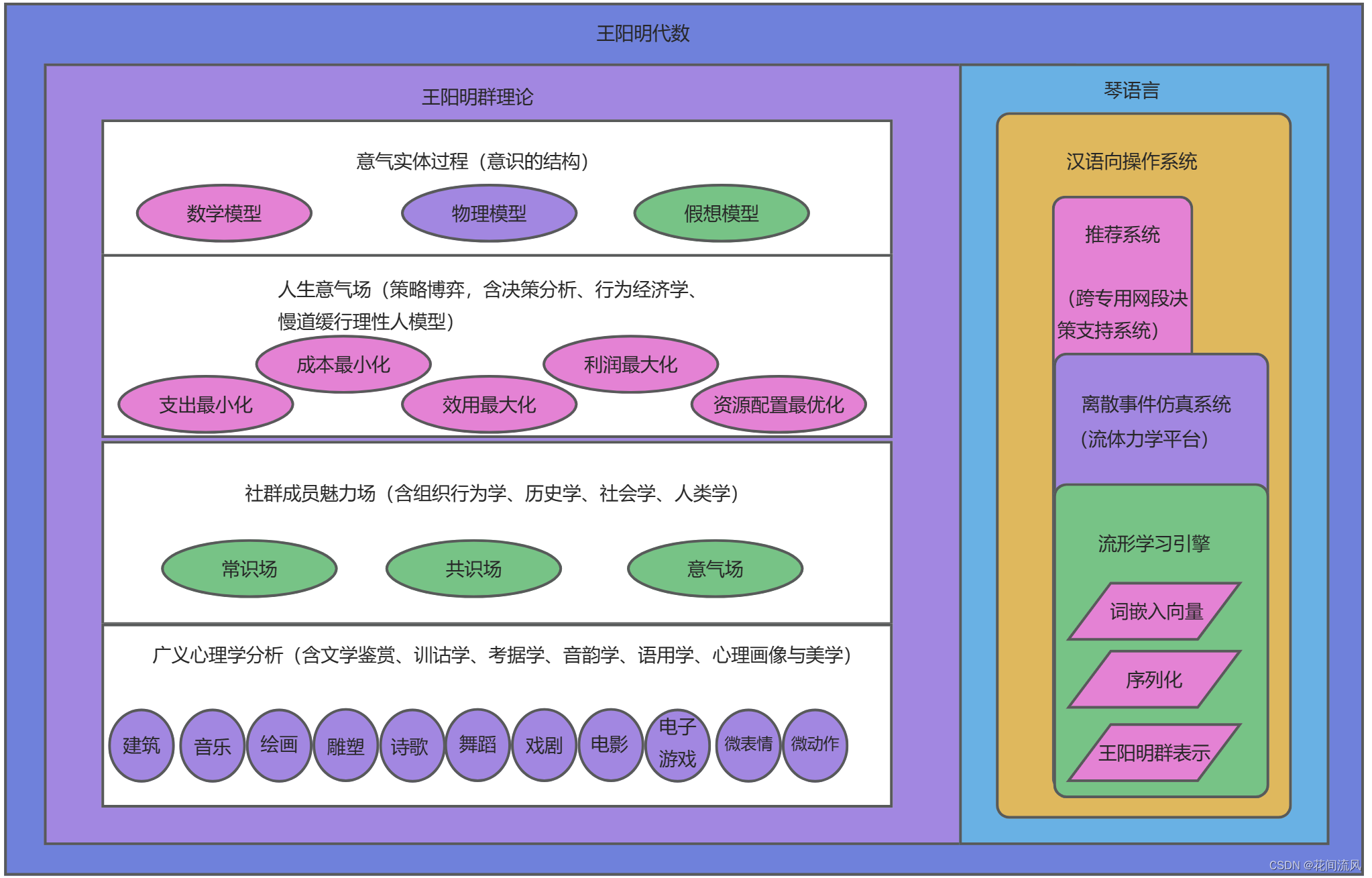The height and width of the screenshot is (878, 1372).
Task: Click the 慢道缓行理性人模型 text line
Action: 367,322
